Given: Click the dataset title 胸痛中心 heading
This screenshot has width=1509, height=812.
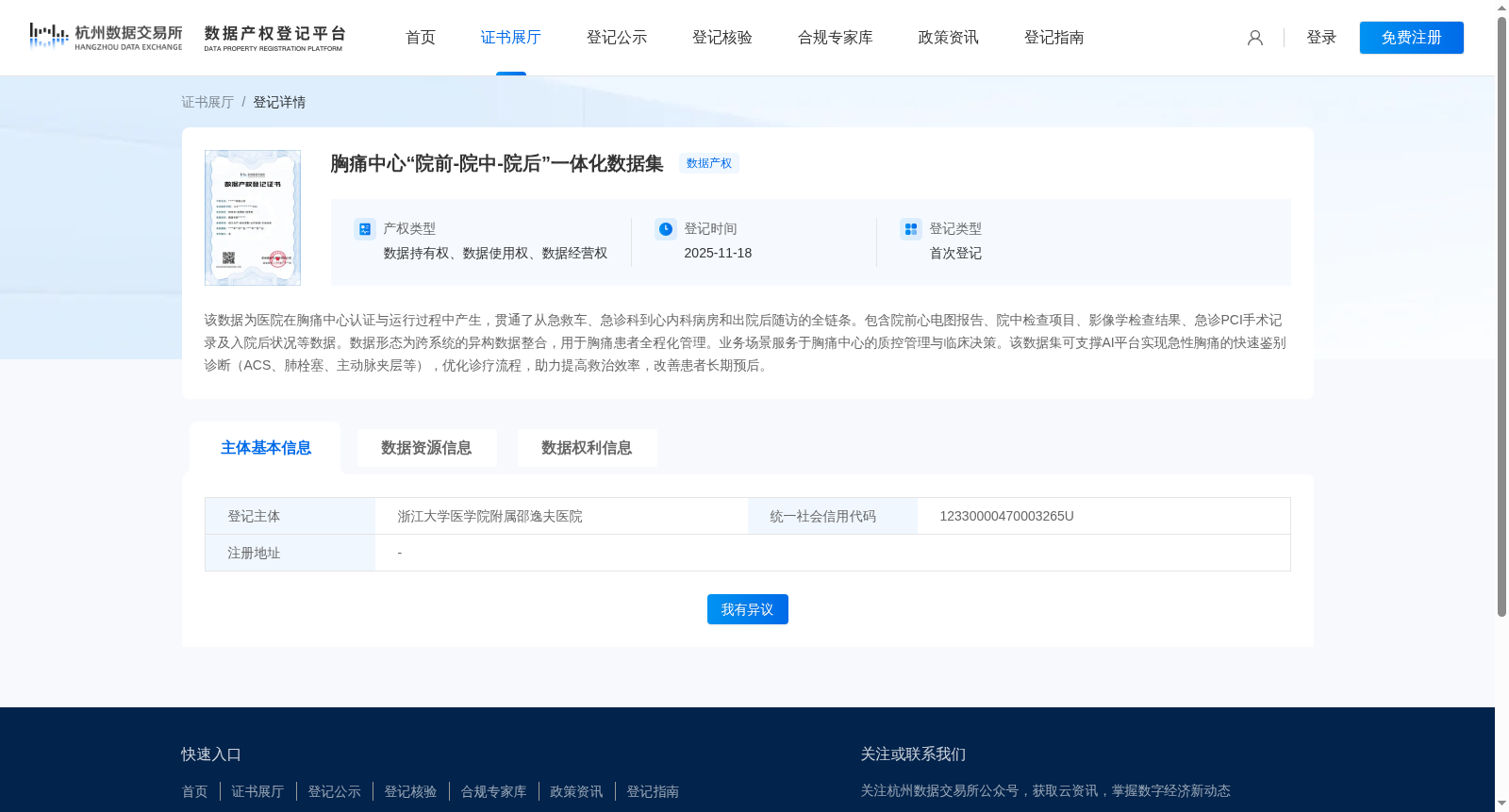Looking at the screenshot, I should click(497, 163).
